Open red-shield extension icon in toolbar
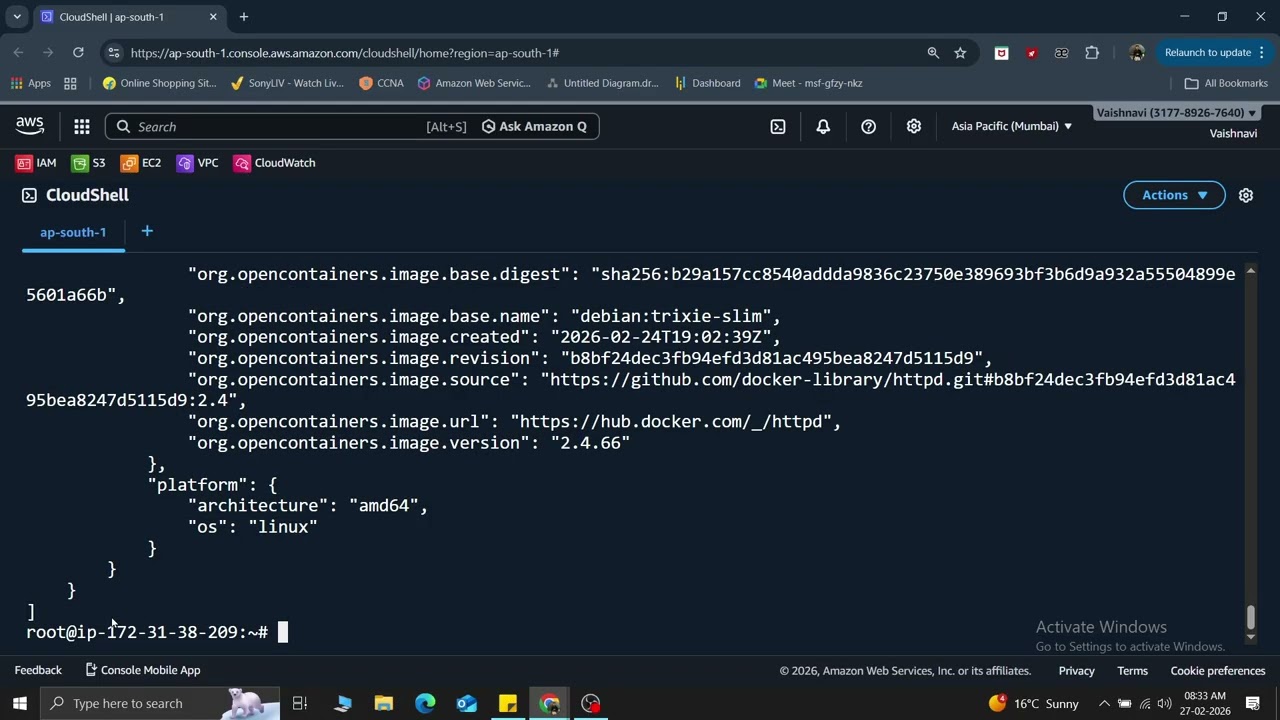The height and width of the screenshot is (720, 1280). click(x=1001, y=53)
